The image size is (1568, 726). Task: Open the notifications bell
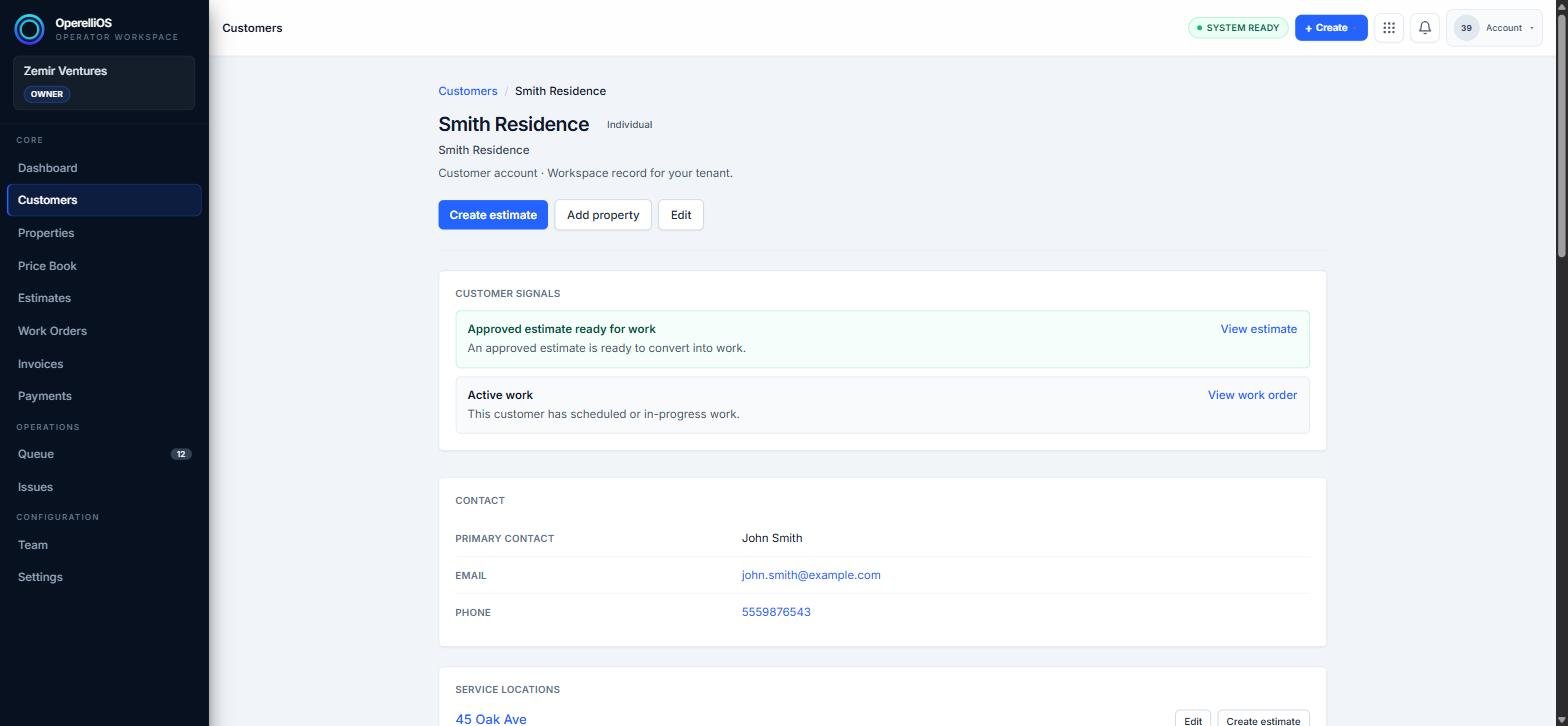(1425, 28)
